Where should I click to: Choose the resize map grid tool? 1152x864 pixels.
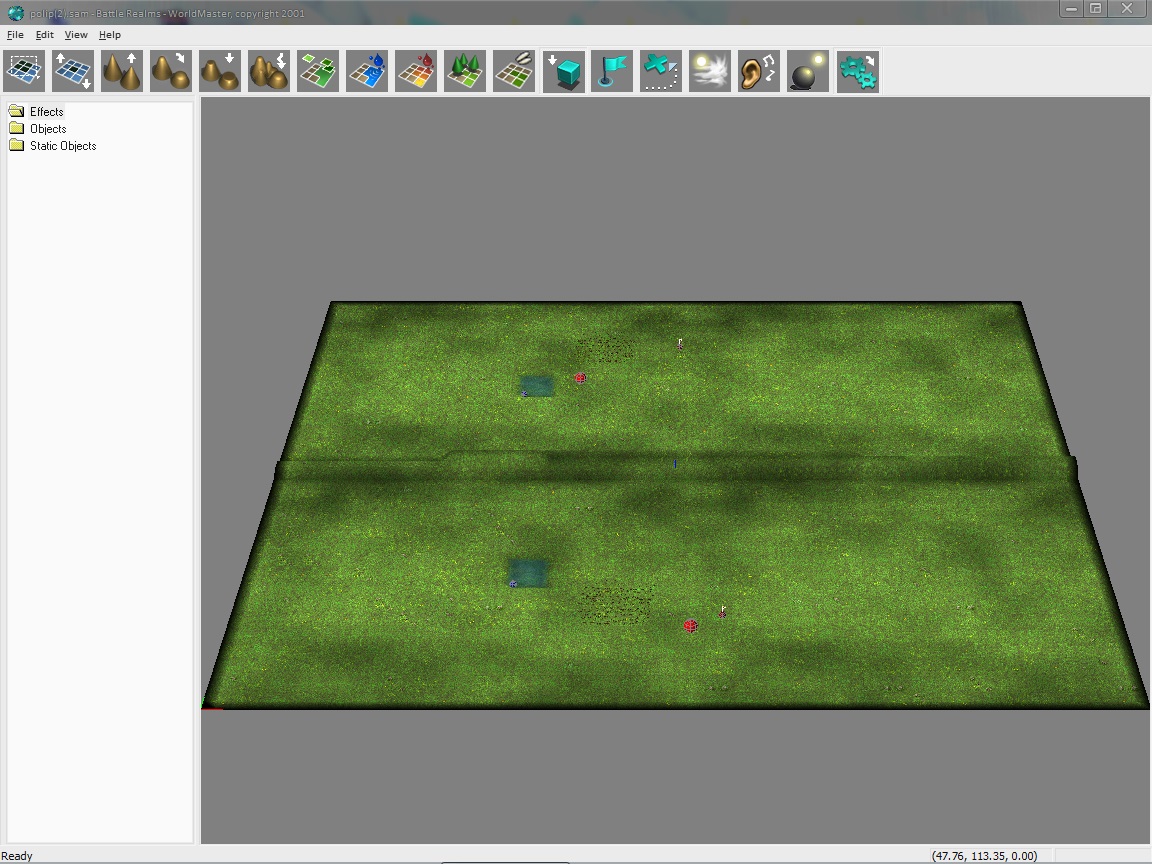coord(73,71)
